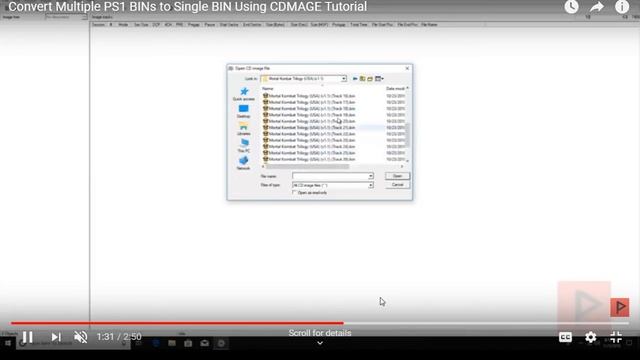Image resolution: width=640 pixels, height=360 pixels.
Task: Unmute the video audio
Action: click(x=81, y=337)
